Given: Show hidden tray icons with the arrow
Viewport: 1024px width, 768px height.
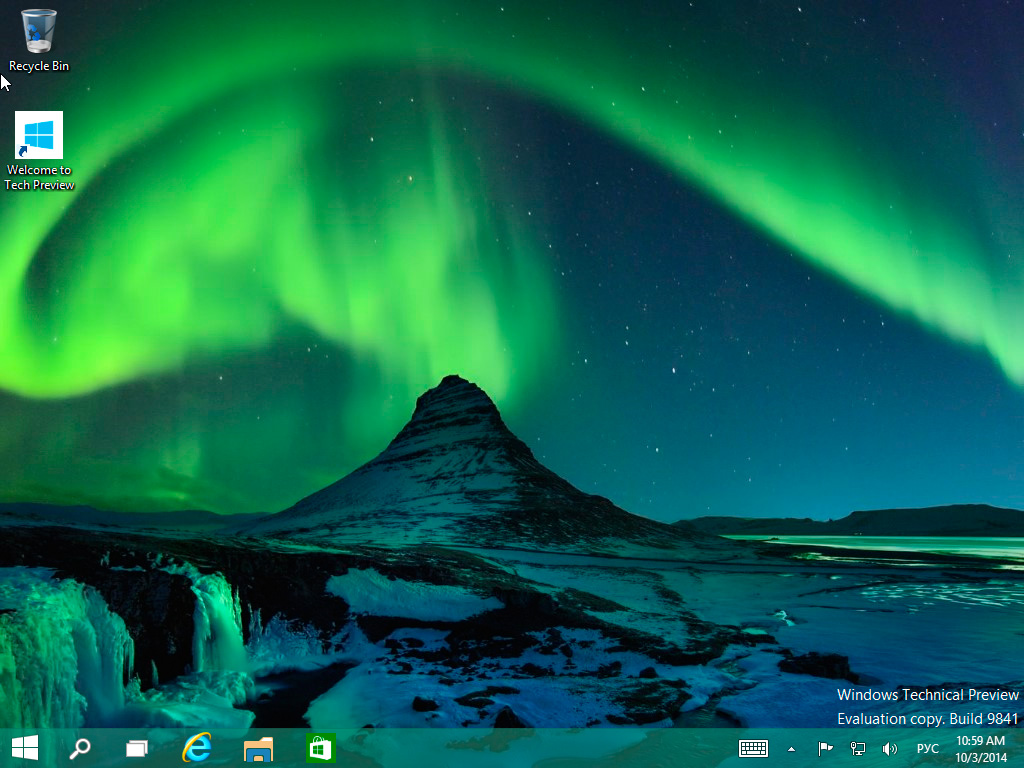Looking at the screenshot, I should (792, 749).
